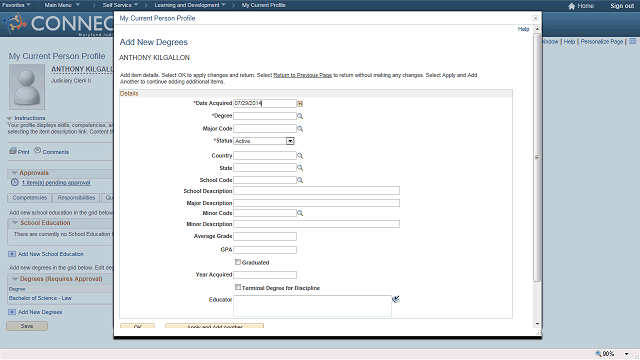Click the Minor Code input field
The height and width of the screenshot is (360, 640).
pyautogui.click(x=264, y=213)
